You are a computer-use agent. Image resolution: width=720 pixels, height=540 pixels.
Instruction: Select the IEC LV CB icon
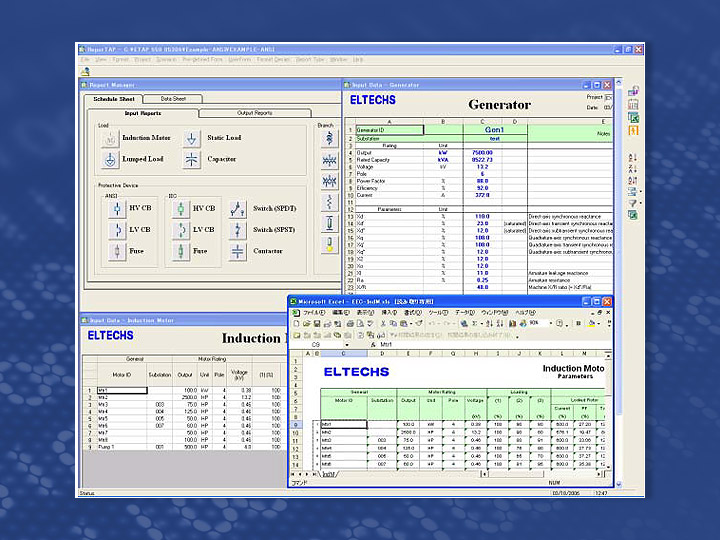pyautogui.click(x=181, y=230)
